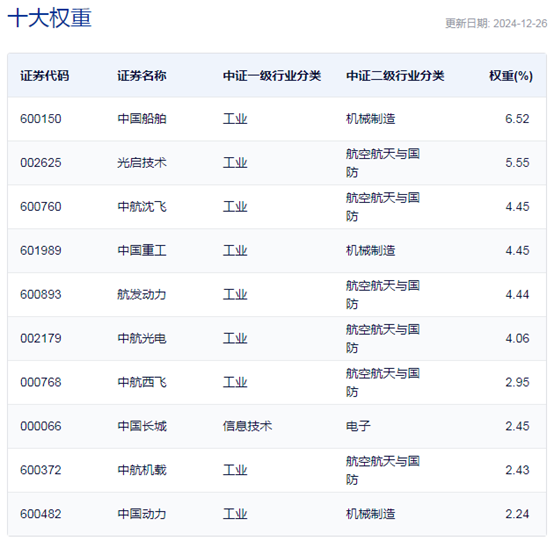
Task: Click weight value 2.24
Action: pos(517,514)
